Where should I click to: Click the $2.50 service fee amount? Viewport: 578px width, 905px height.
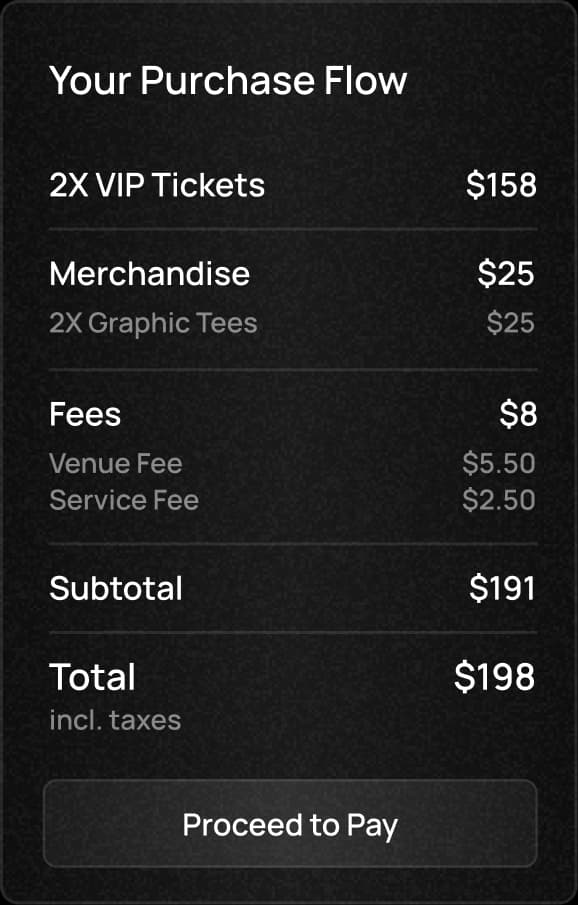tap(499, 500)
